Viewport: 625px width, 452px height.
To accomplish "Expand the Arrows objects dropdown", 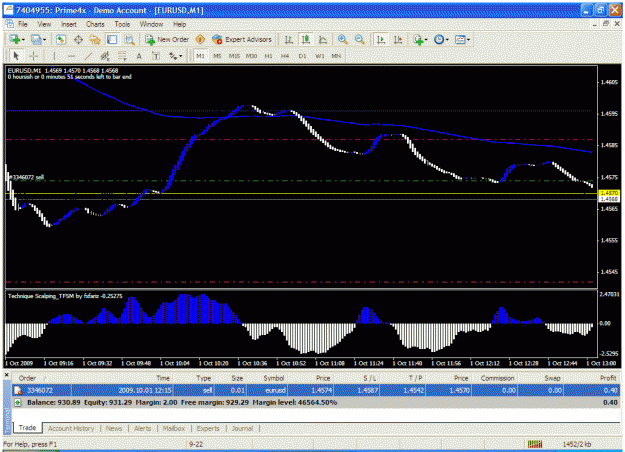I will click(x=181, y=56).
